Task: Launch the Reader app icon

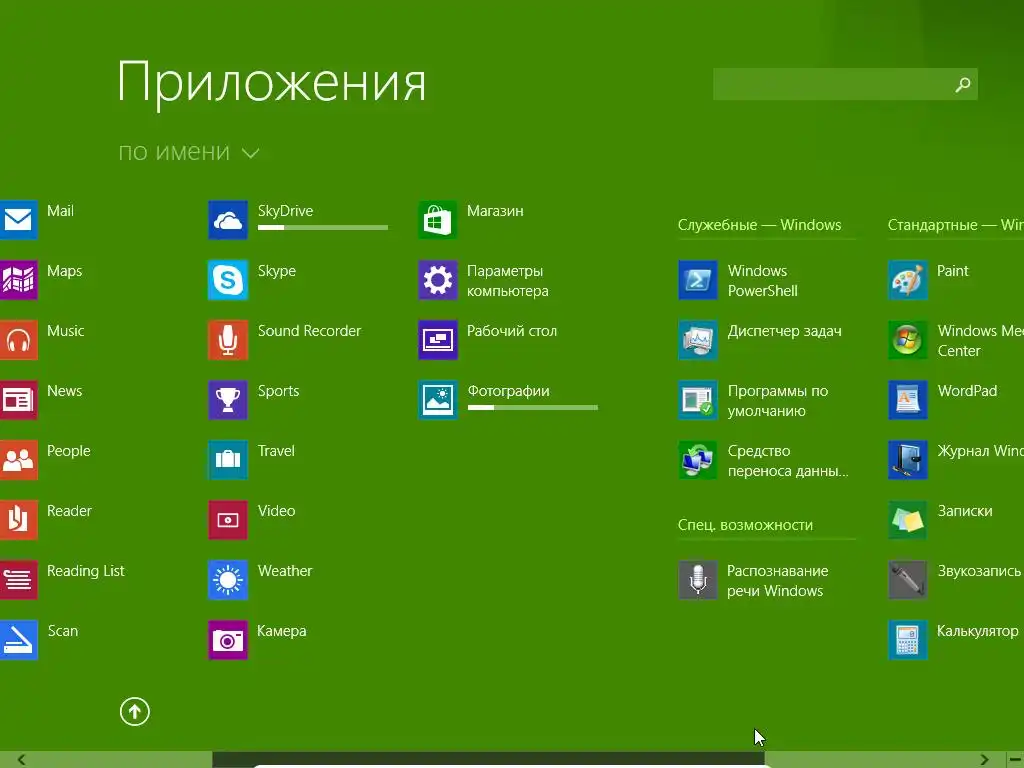Action: 18,520
